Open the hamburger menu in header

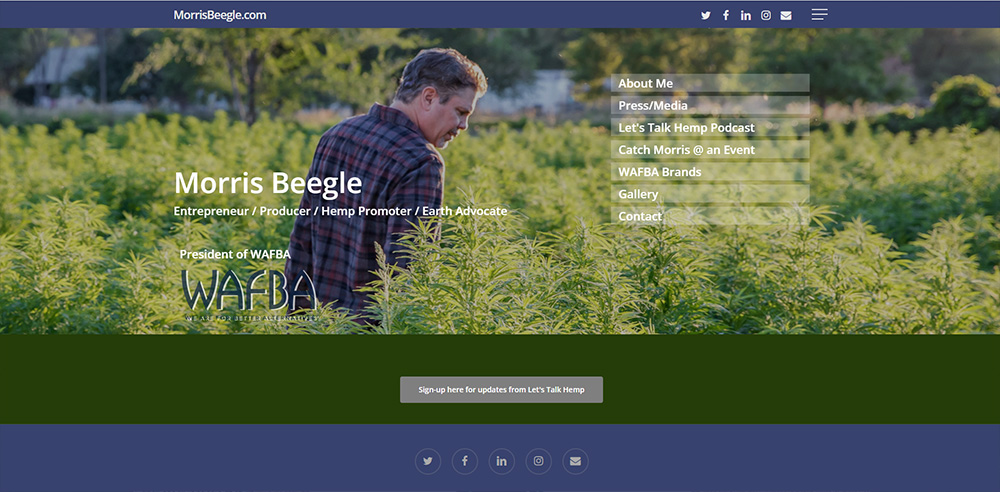point(820,15)
